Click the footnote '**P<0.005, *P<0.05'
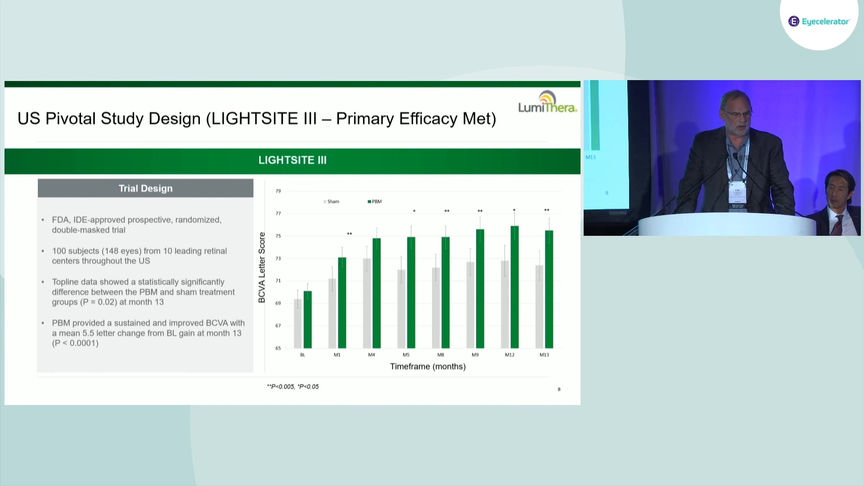 293,387
